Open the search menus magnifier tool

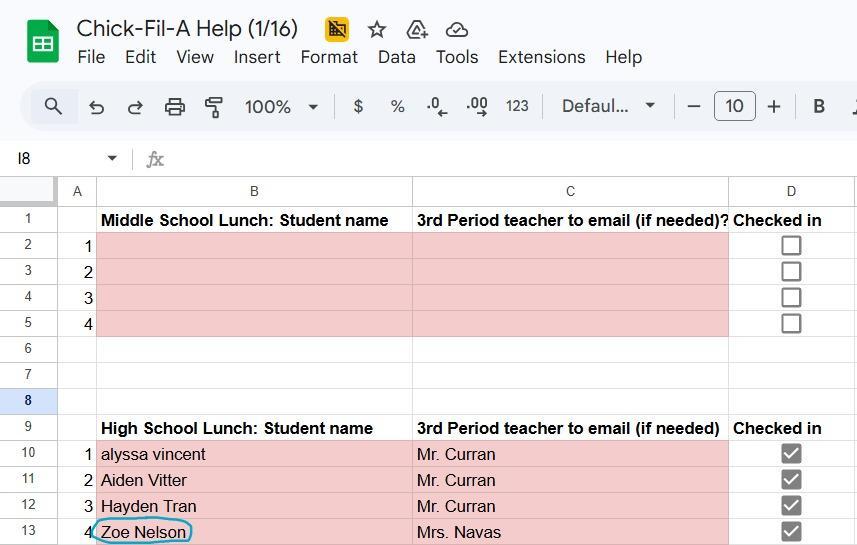click(53, 106)
